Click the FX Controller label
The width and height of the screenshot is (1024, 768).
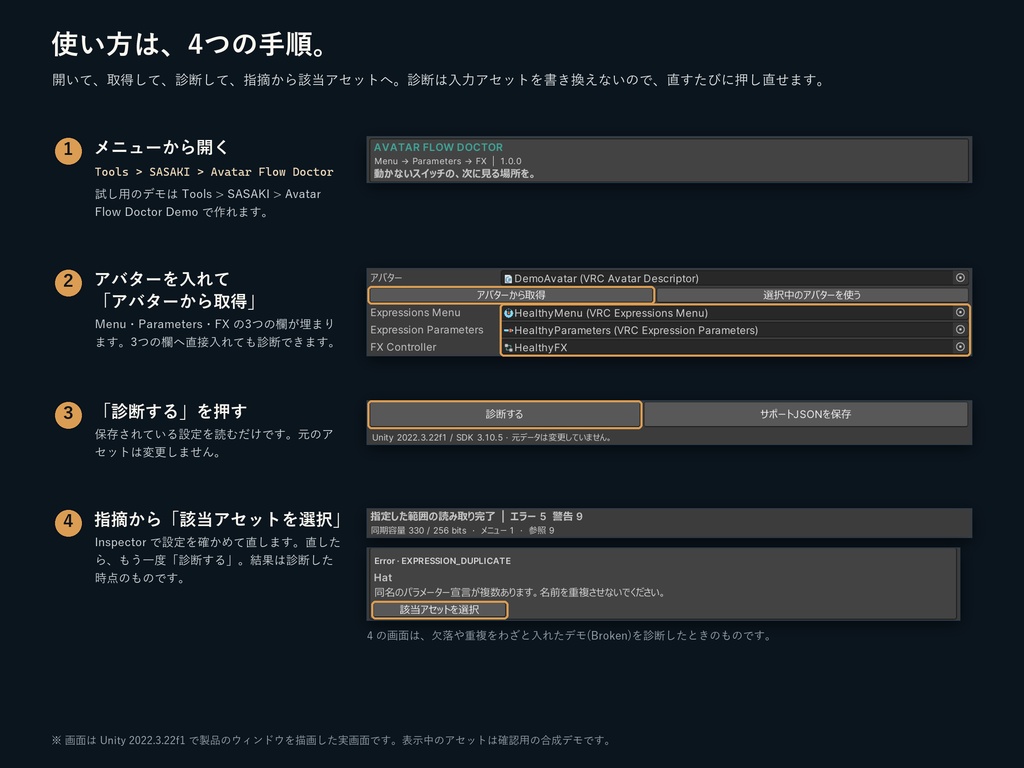pos(403,347)
